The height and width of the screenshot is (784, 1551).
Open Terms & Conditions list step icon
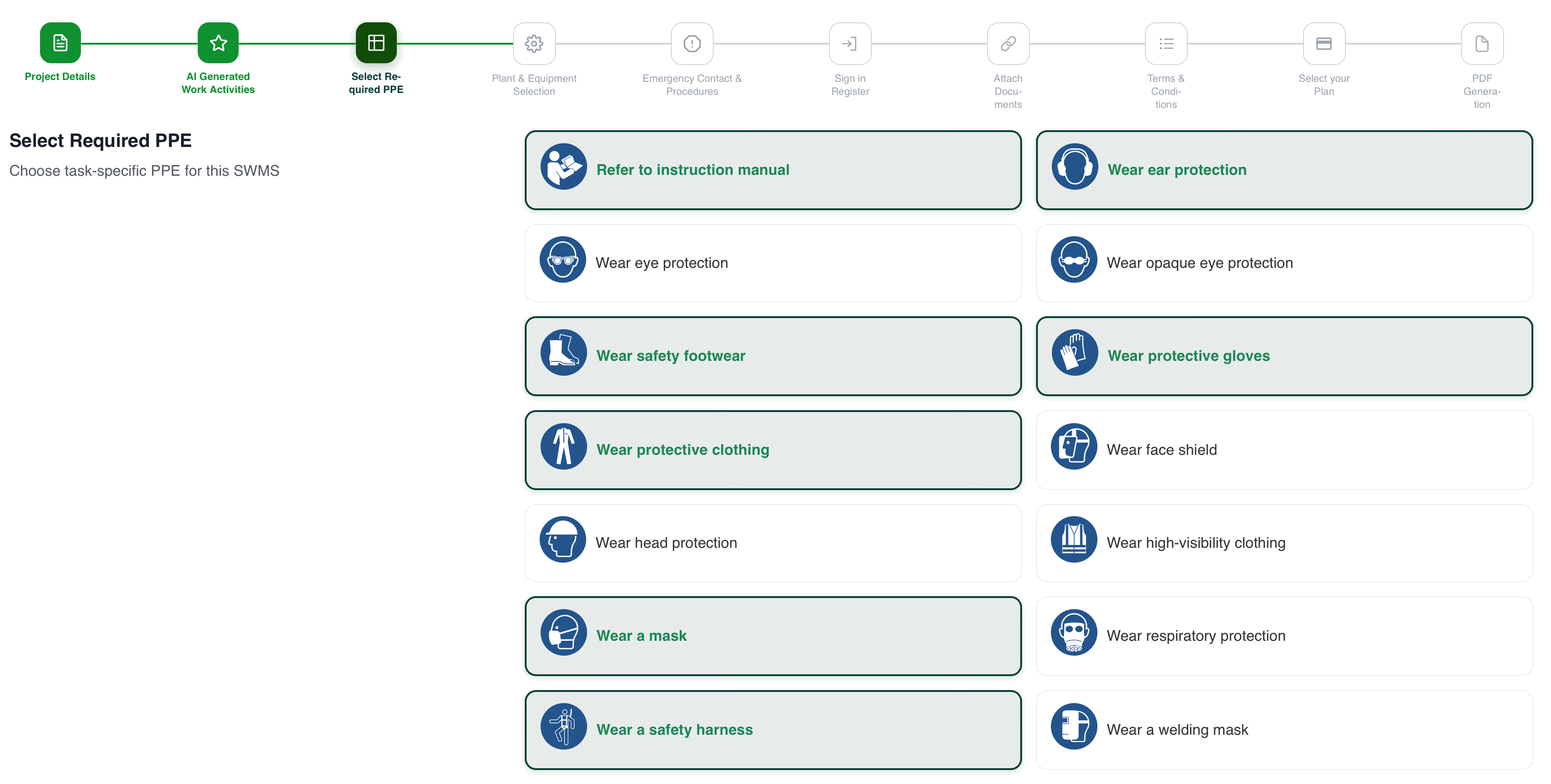(1166, 43)
